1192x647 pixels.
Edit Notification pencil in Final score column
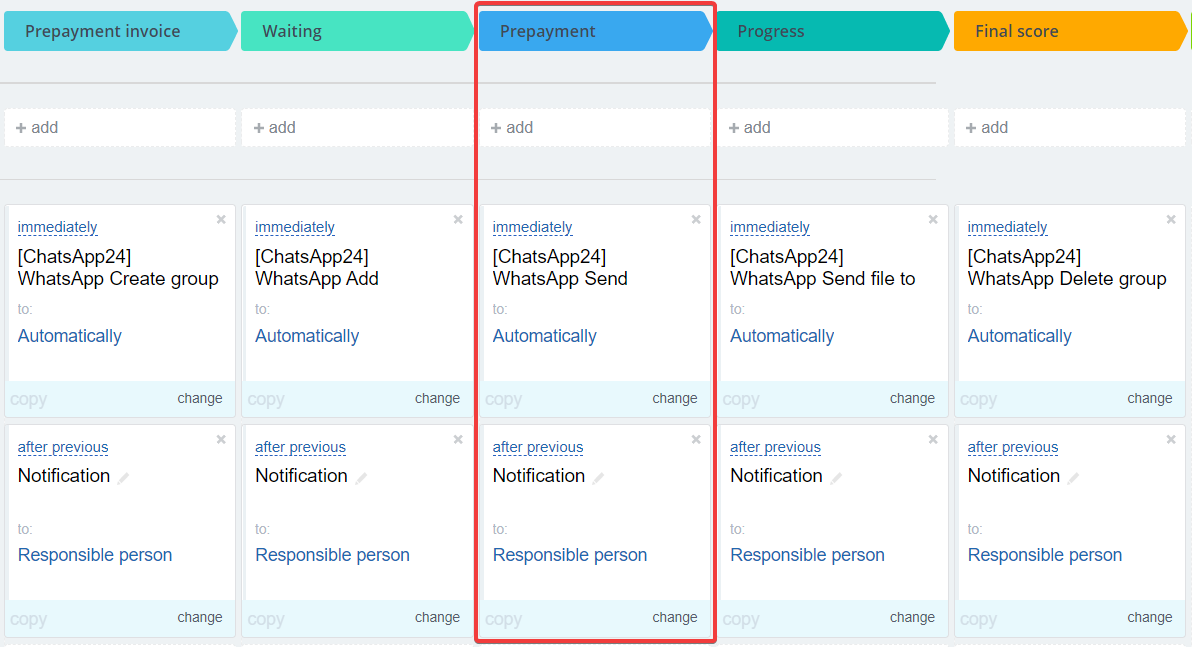1074,478
